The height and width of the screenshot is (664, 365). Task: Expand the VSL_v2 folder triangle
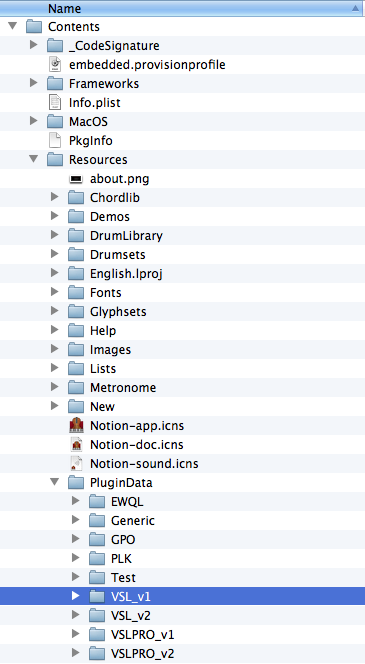[x=76, y=615]
